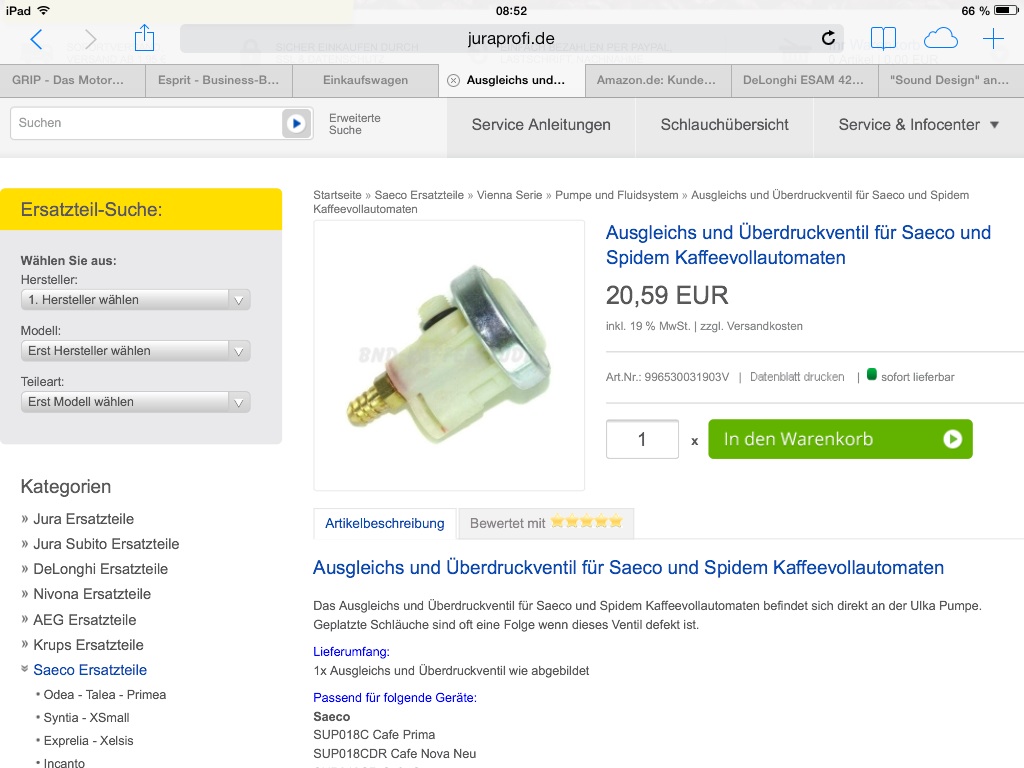Open the Safari share sheet icon
The width and height of the screenshot is (1024, 768).
click(x=145, y=39)
